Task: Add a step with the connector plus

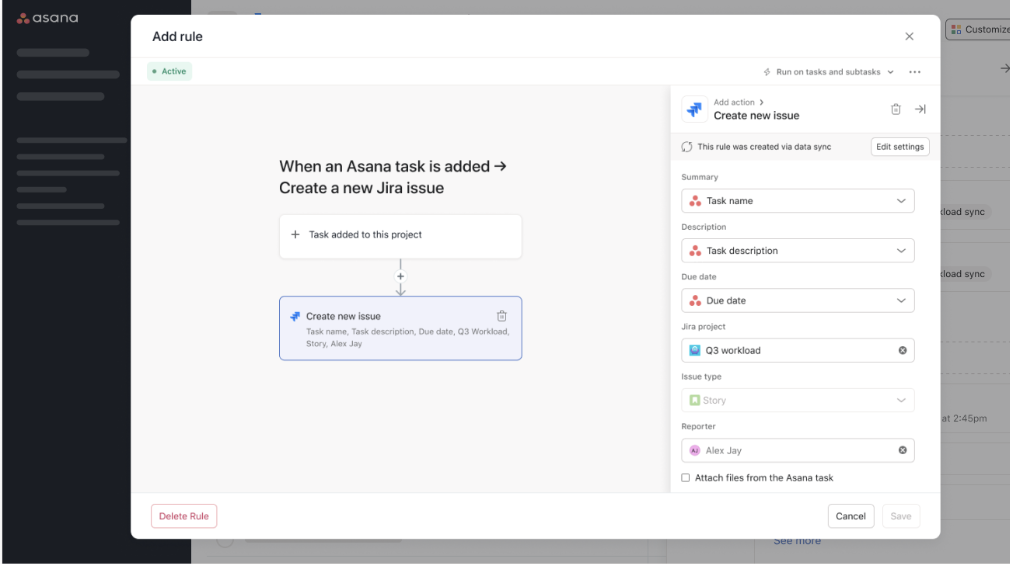Action: (400, 276)
